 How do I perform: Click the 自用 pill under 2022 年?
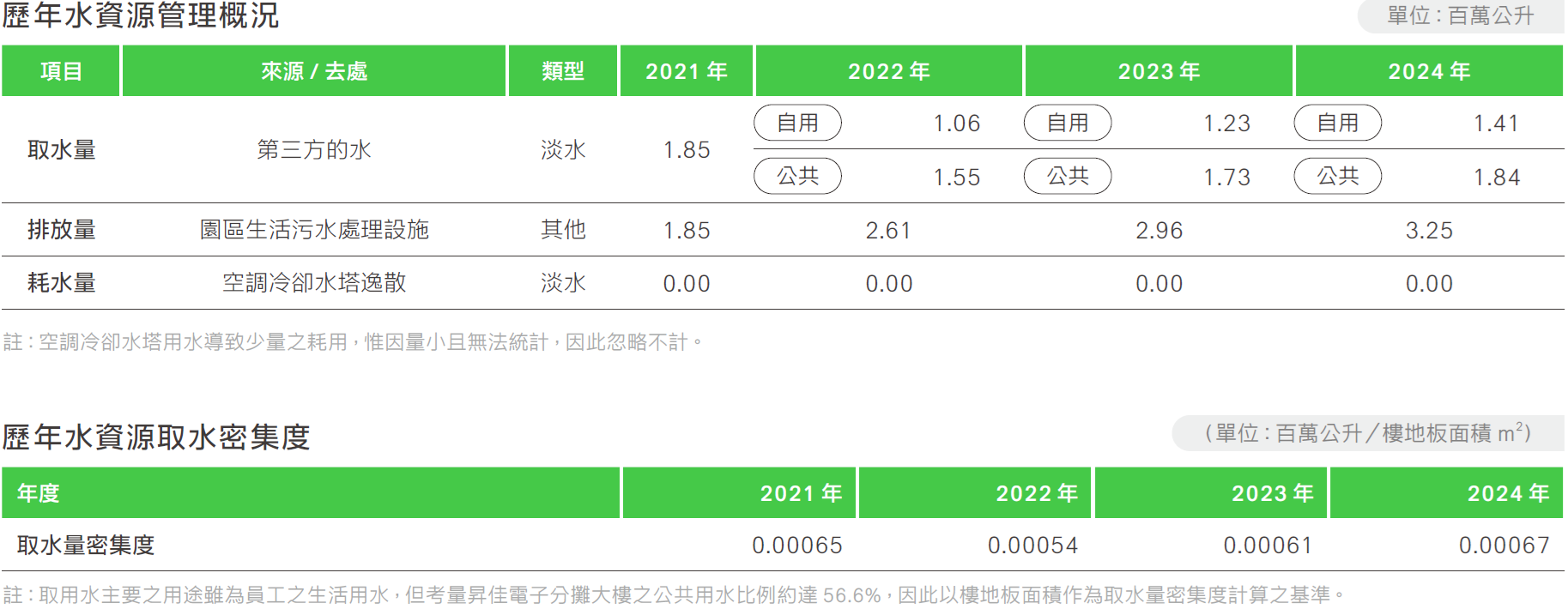point(797,123)
